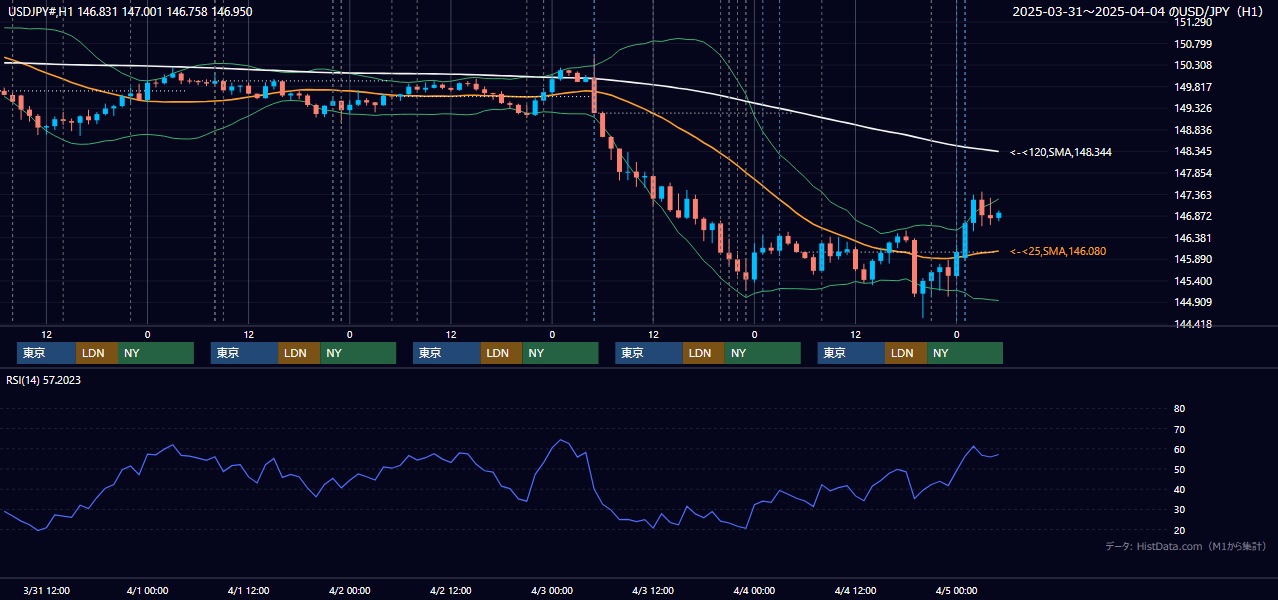This screenshot has height=600, width=1278.
Task: Click the rightmost LDN session box
Action: [906, 353]
